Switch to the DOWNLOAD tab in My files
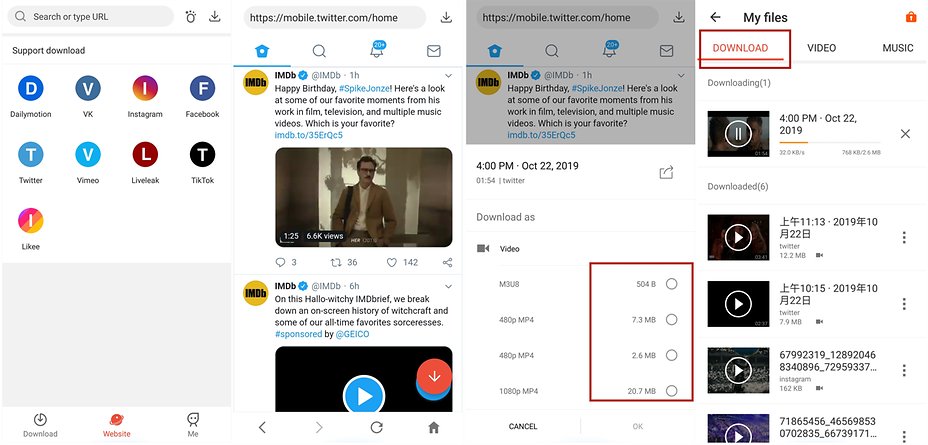 [740, 48]
